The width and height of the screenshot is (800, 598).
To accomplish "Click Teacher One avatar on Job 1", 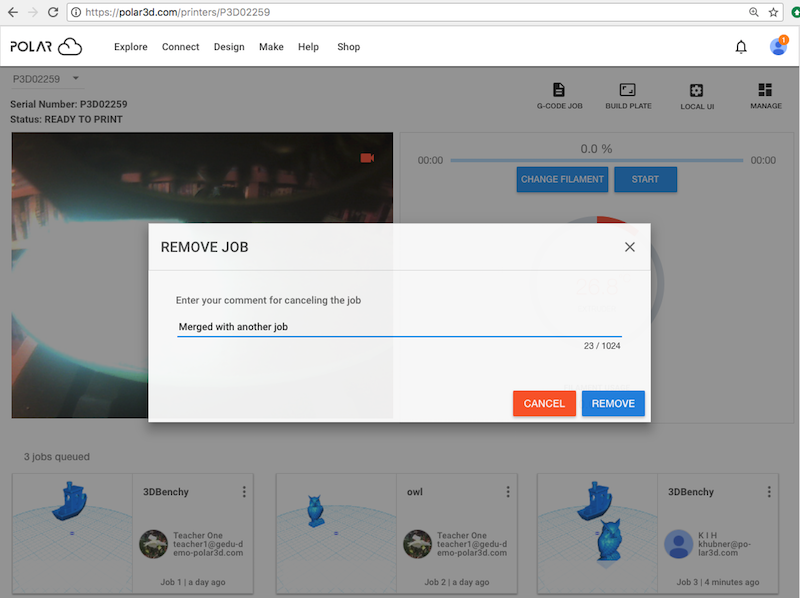I will point(154,544).
